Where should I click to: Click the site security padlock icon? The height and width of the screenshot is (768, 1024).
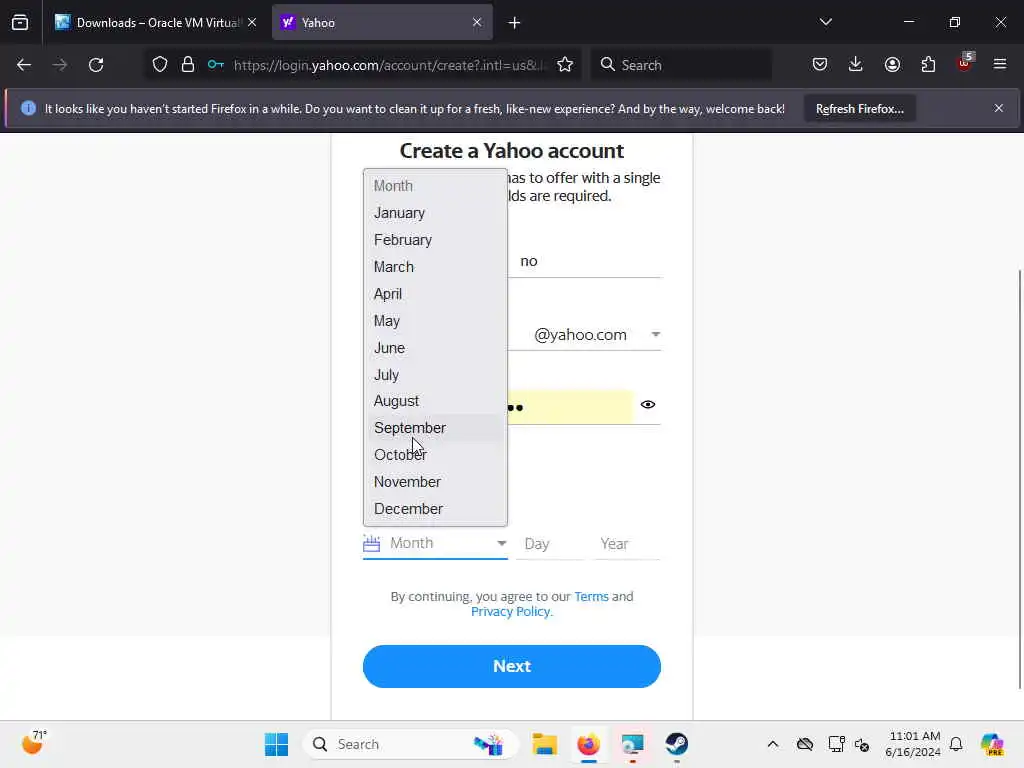click(x=187, y=65)
